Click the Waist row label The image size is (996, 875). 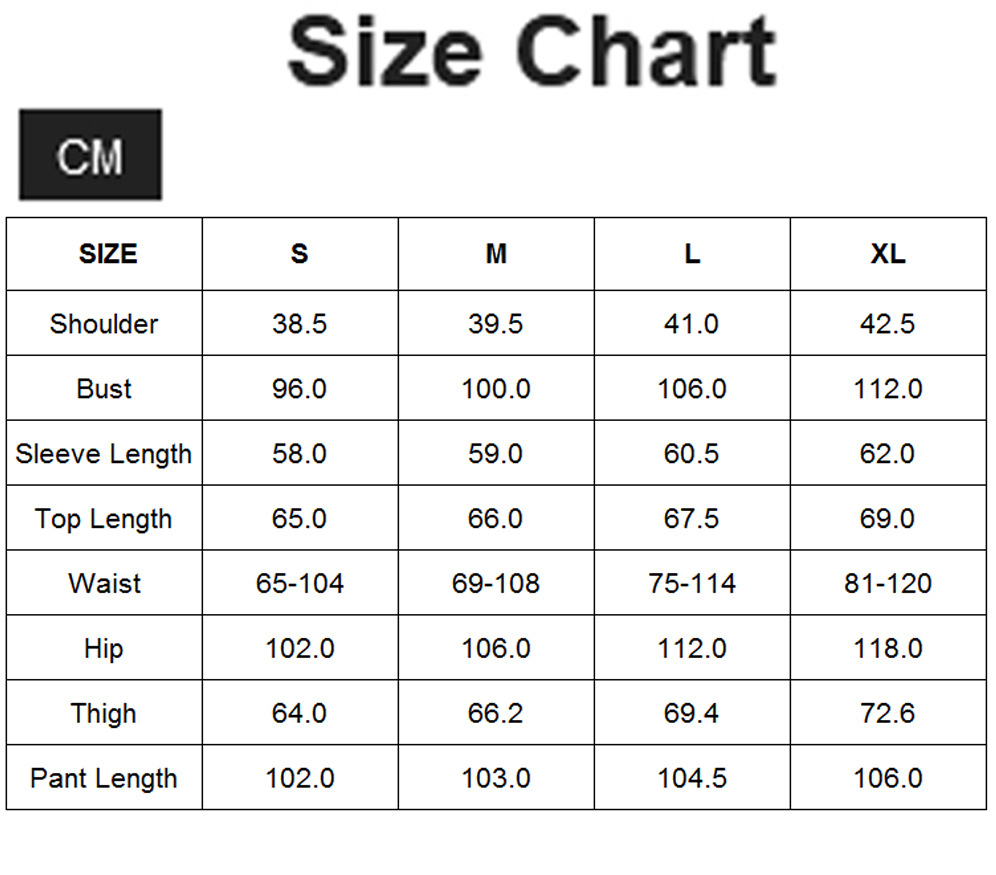point(104,584)
